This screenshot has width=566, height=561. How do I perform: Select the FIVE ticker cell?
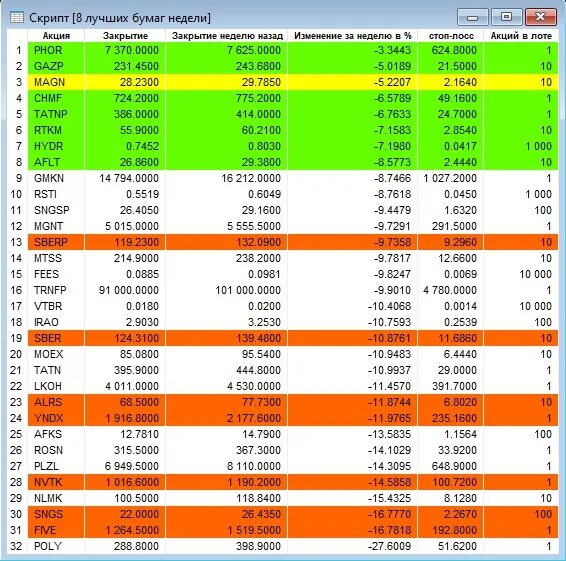[x=56, y=530]
